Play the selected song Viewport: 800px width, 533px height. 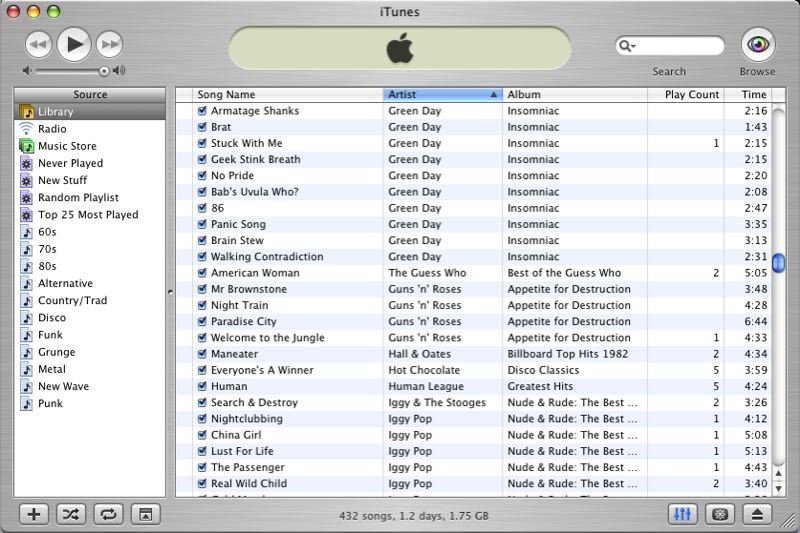(74, 44)
